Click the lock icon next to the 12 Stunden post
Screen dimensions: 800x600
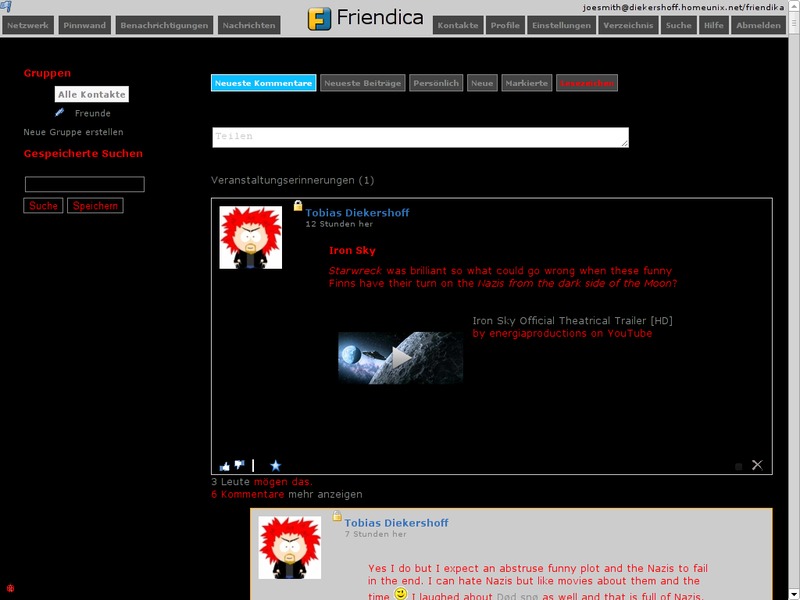tap(298, 206)
